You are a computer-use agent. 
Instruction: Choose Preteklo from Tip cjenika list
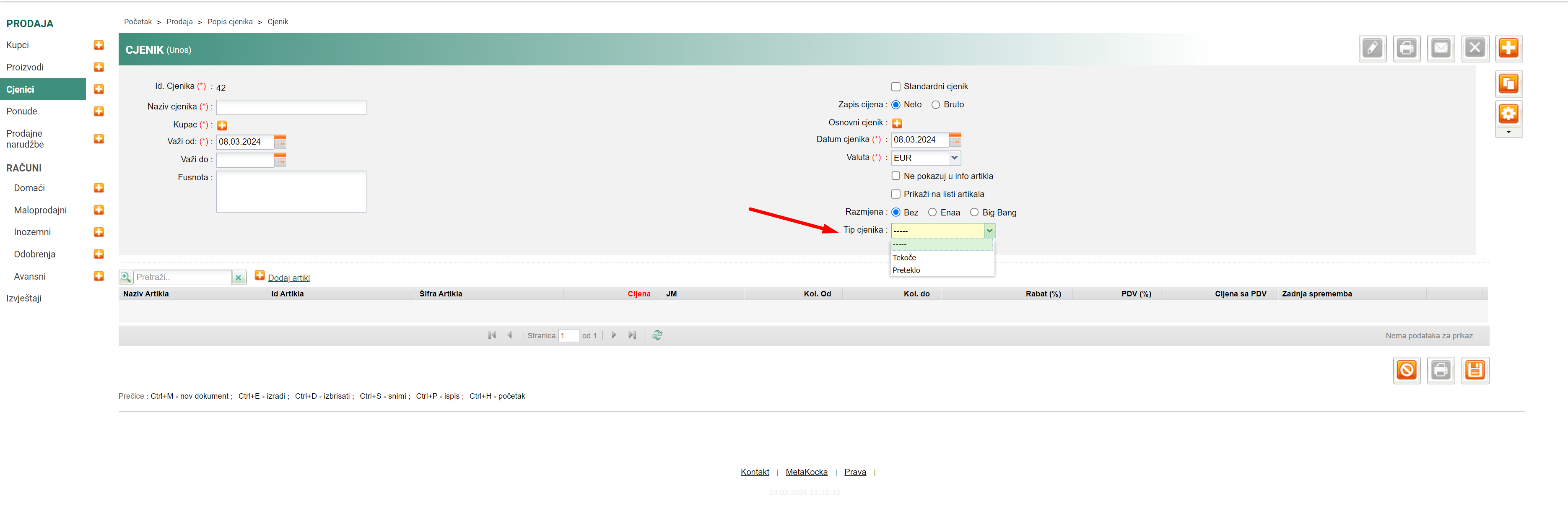[x=906, y=270]
